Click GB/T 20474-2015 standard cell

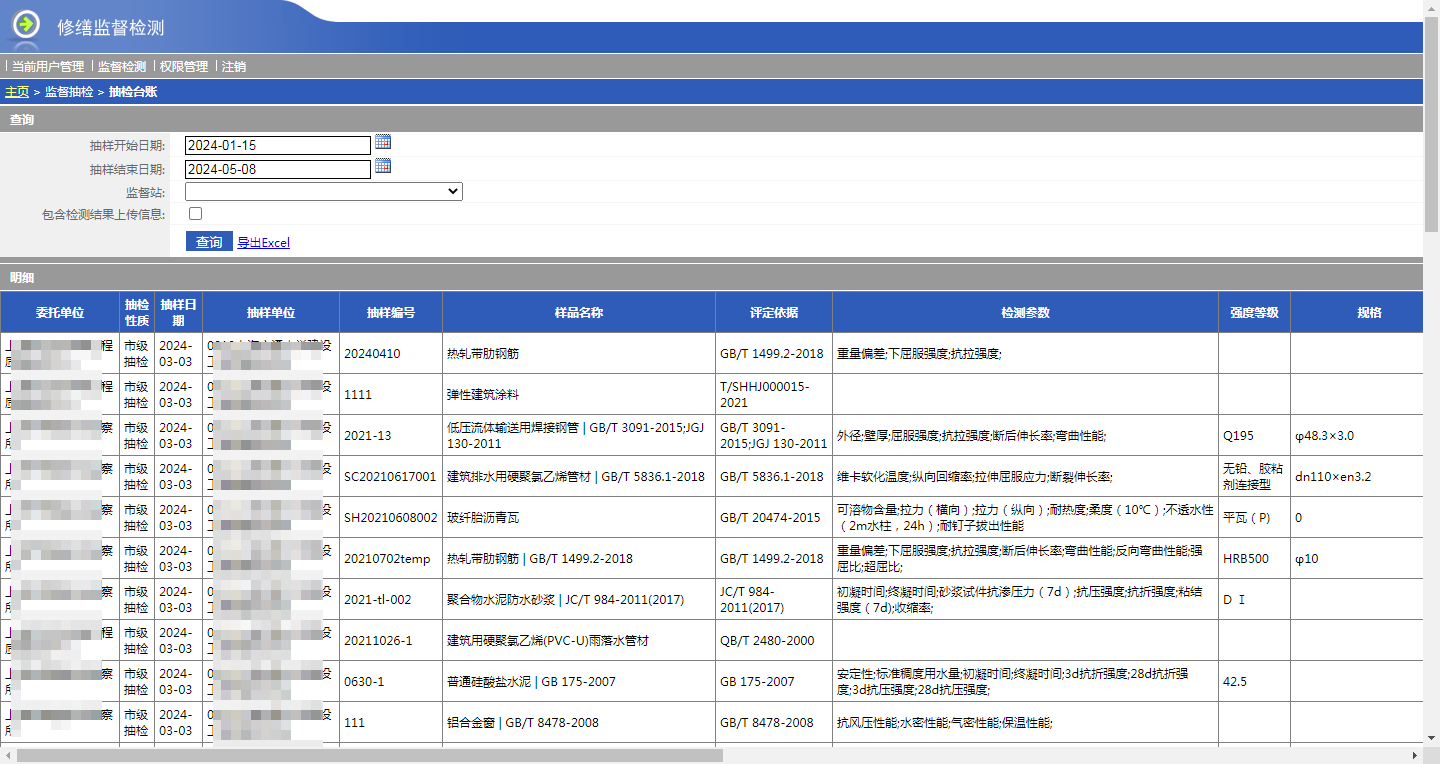pos(774,517)
